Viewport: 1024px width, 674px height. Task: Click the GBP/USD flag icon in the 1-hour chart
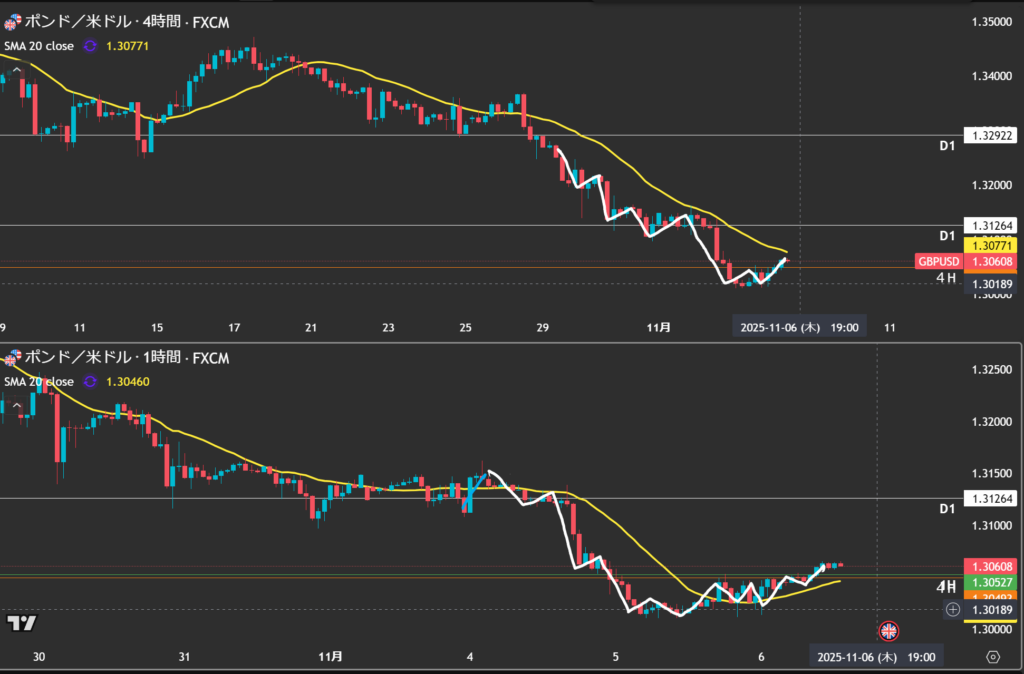12,358
